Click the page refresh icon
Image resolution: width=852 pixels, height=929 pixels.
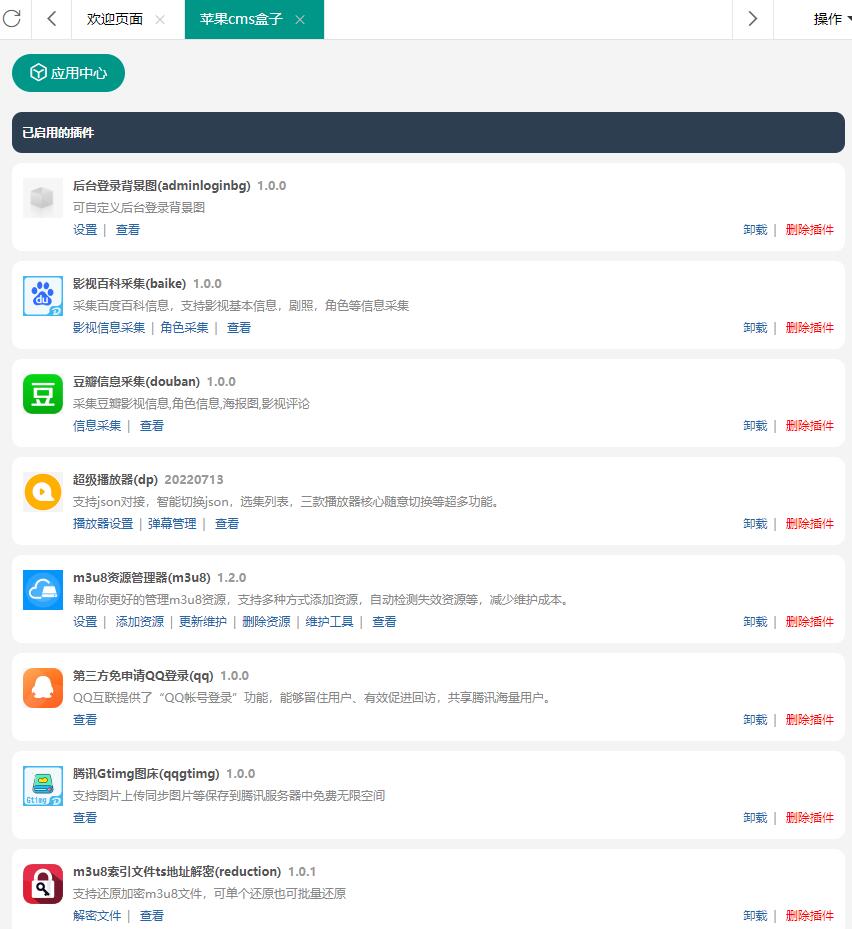[11, 18]
